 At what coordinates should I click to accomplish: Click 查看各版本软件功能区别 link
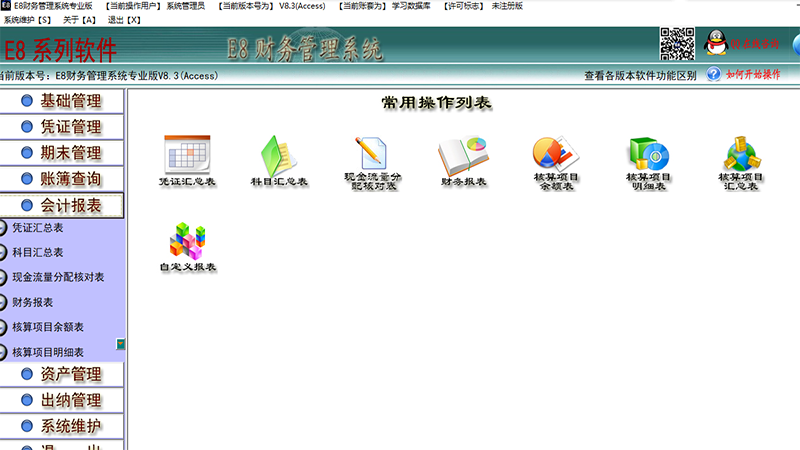tap(640, 76)
